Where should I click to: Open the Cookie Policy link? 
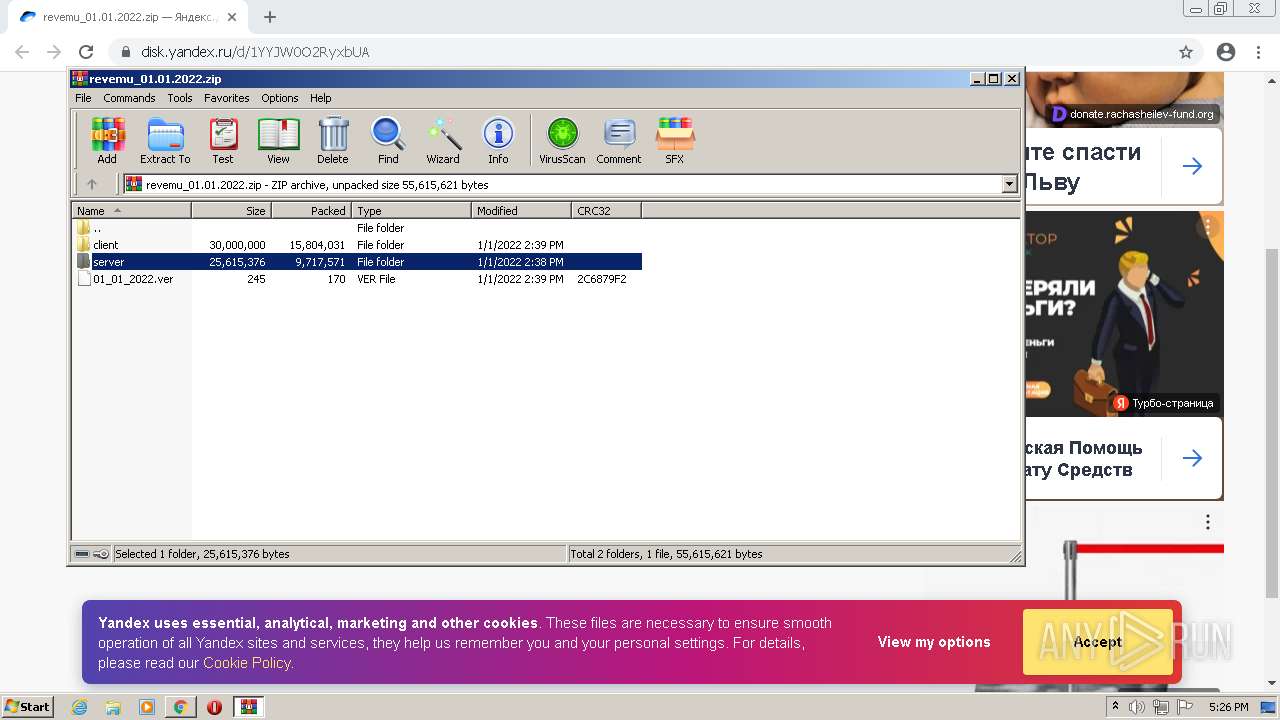point(246,663)
